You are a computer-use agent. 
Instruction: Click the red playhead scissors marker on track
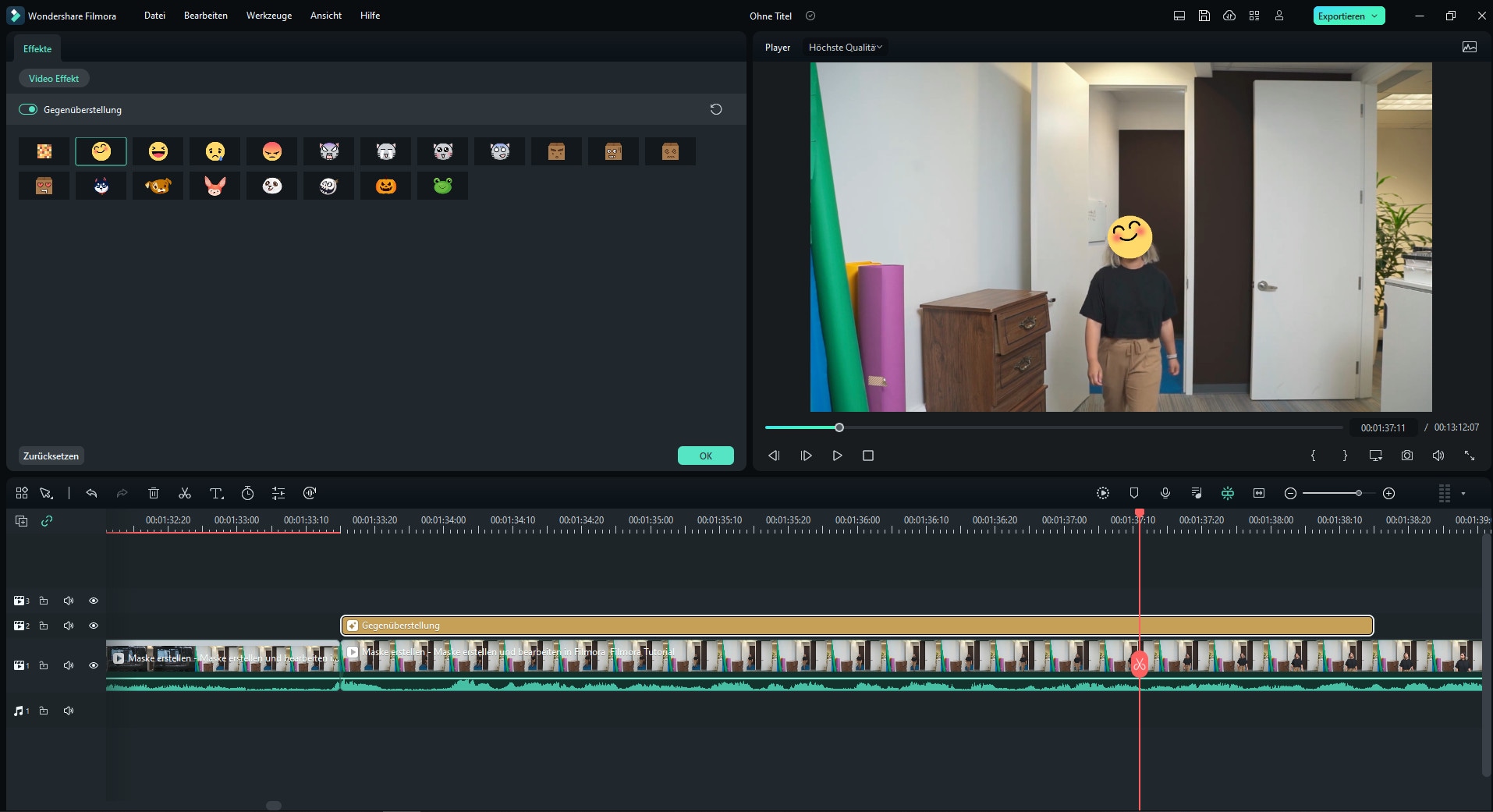pos(1140,665)
